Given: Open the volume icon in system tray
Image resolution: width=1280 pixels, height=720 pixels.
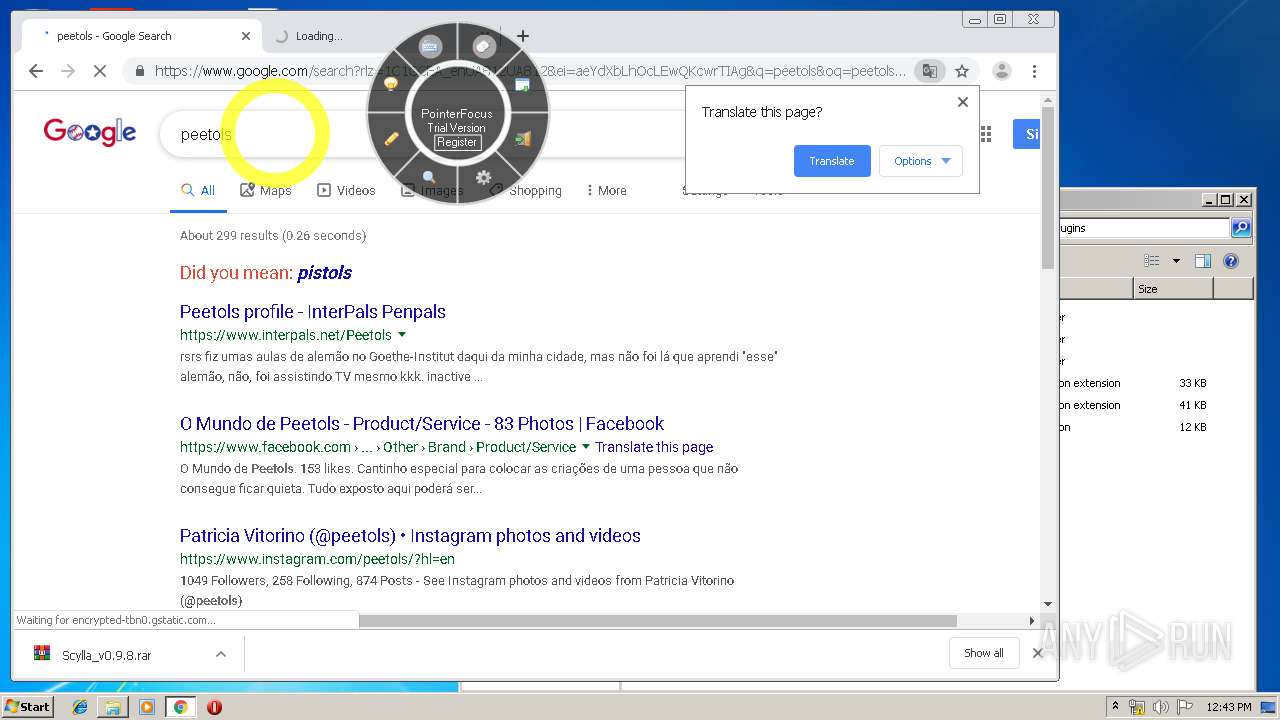Looking at the screenshot, I should 1161,707.
